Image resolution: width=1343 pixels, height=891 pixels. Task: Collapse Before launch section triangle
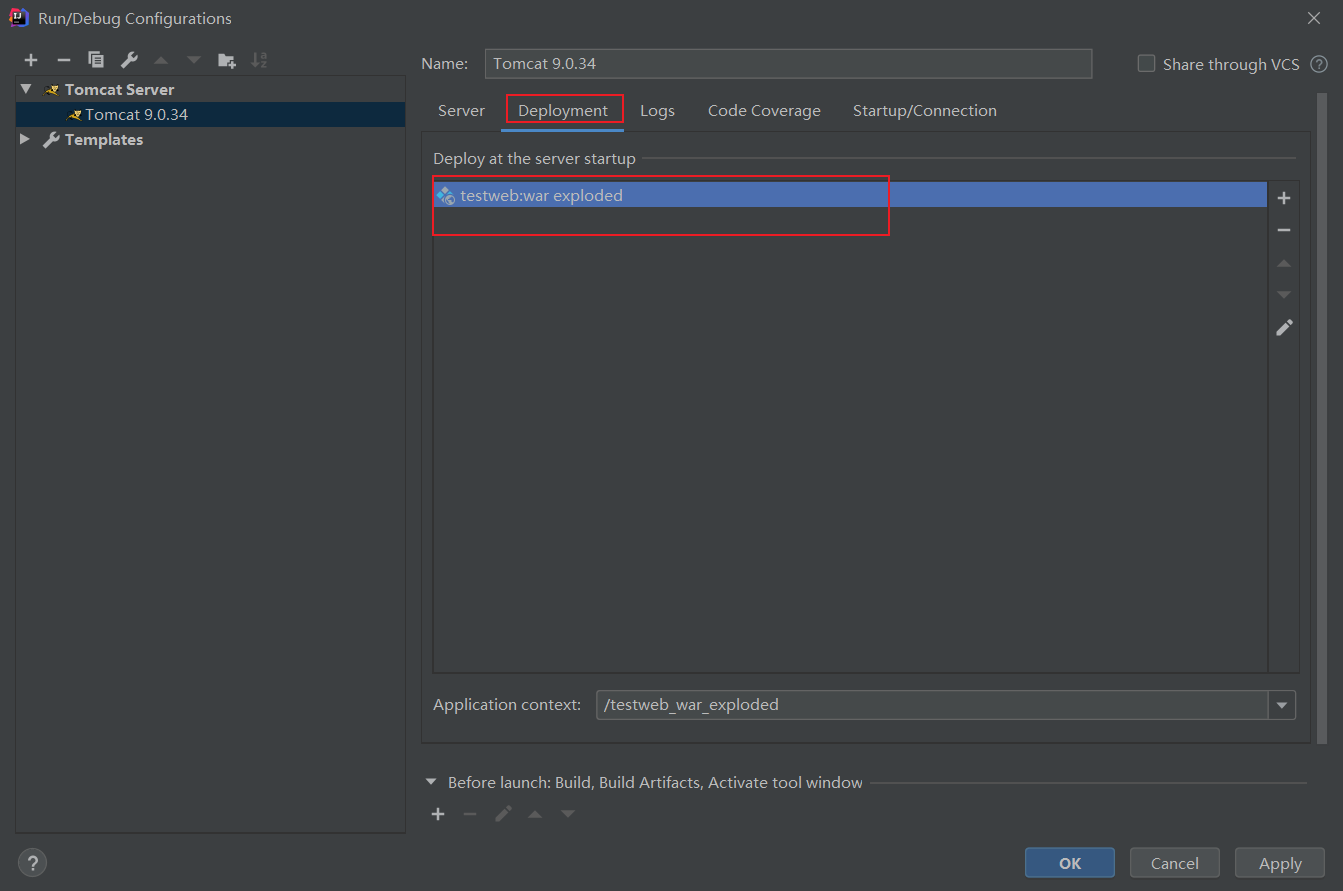click(x=431, y=782)
